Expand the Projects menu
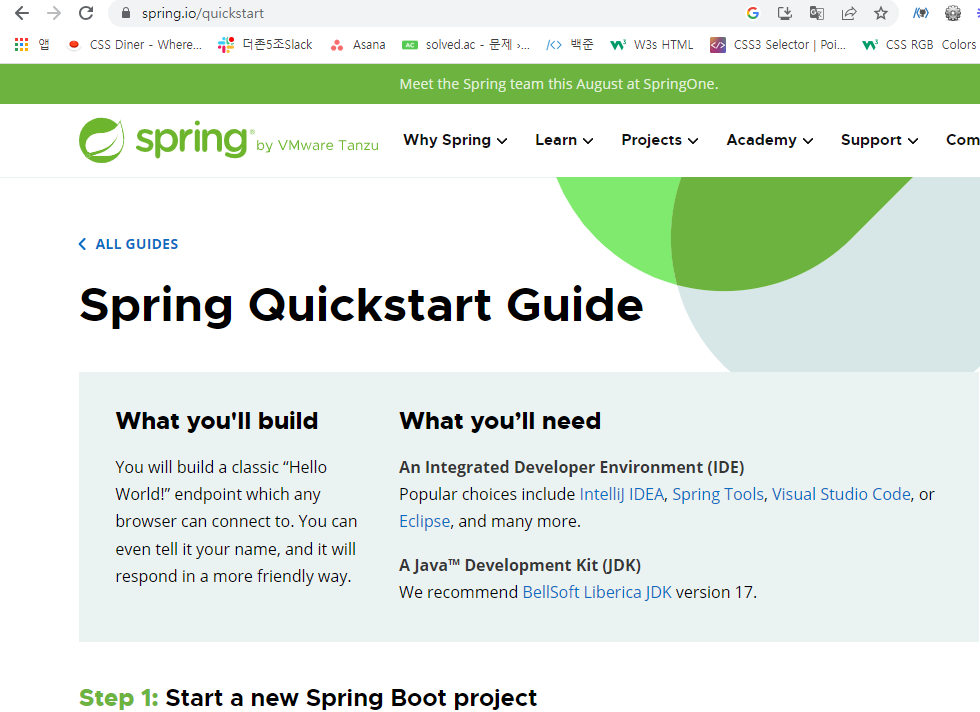Screen dimensions: 980x712 [659, 140]
